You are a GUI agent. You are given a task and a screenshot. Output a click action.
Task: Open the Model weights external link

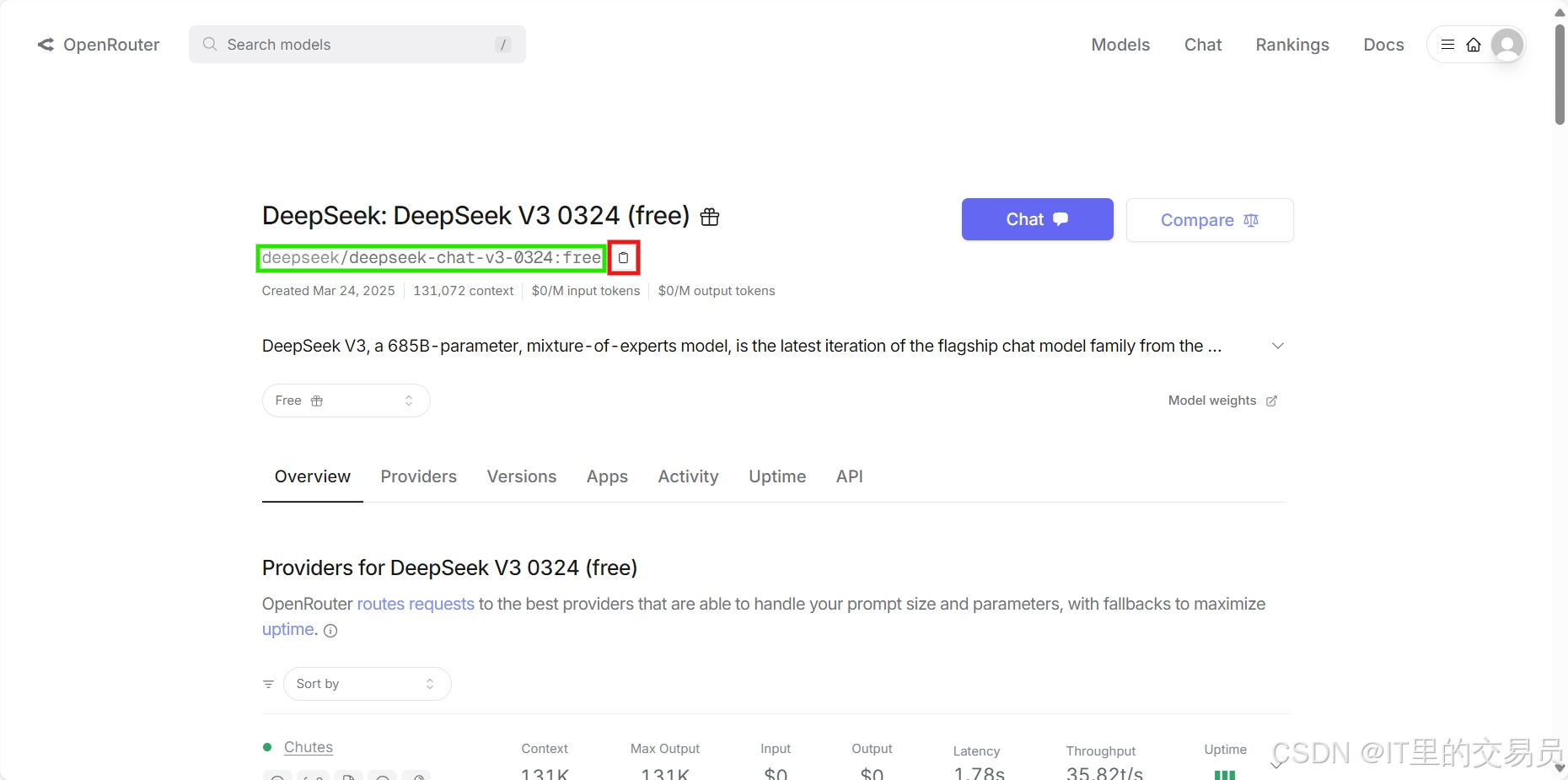[1222, 401]
